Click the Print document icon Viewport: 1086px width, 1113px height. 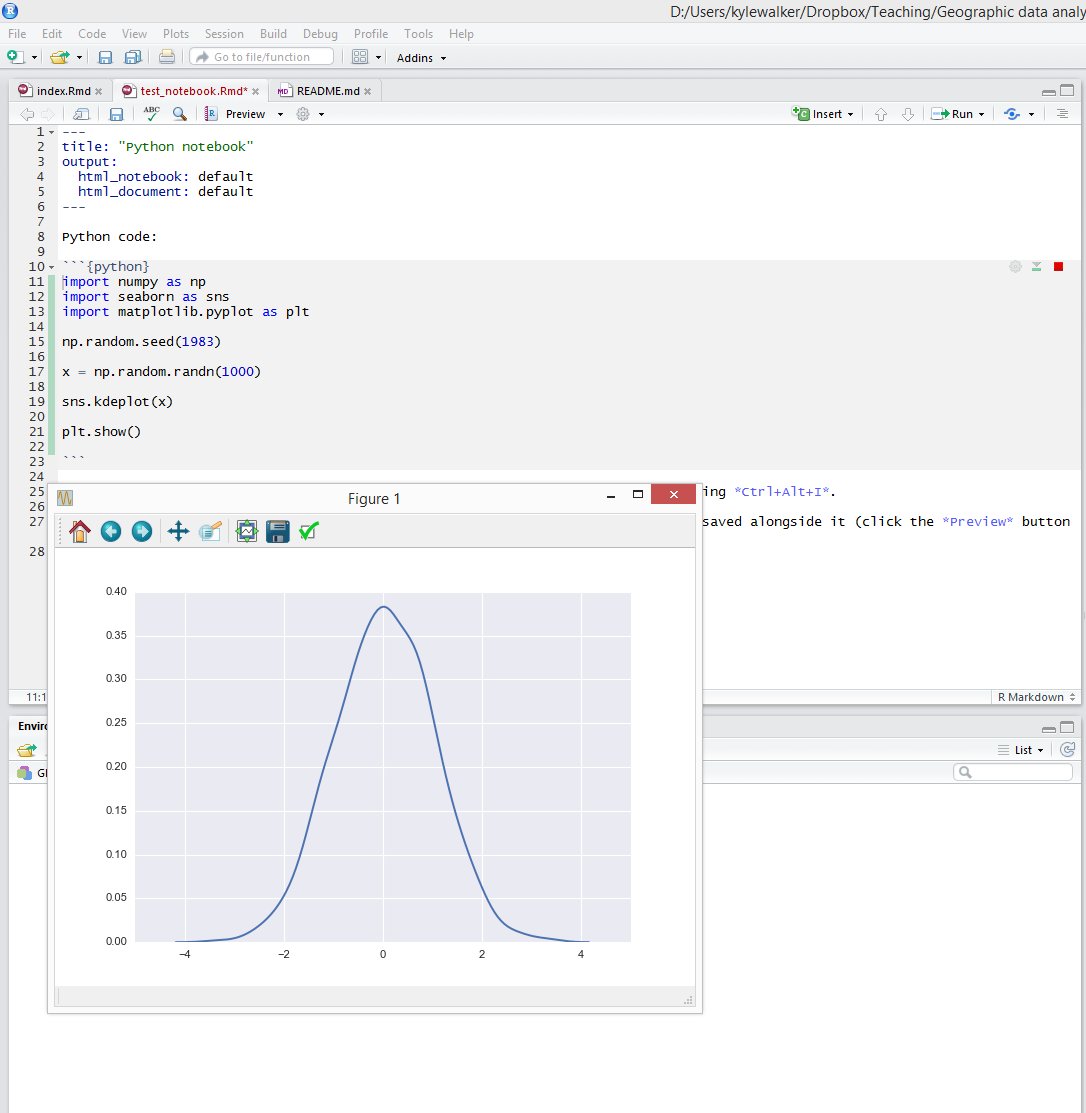[x=167, y=57]
